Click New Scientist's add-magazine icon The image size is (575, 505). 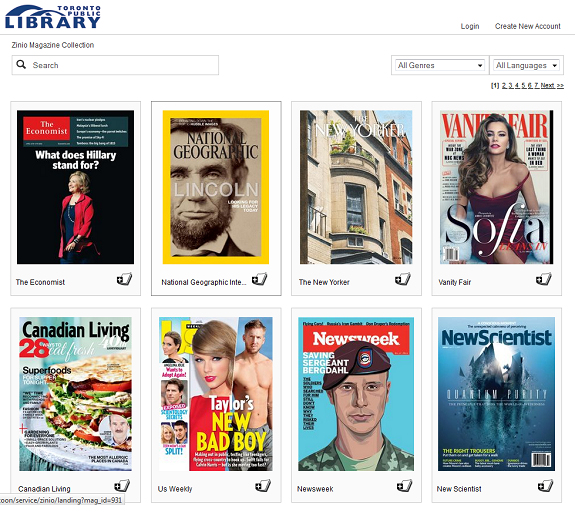coord(545,486)
